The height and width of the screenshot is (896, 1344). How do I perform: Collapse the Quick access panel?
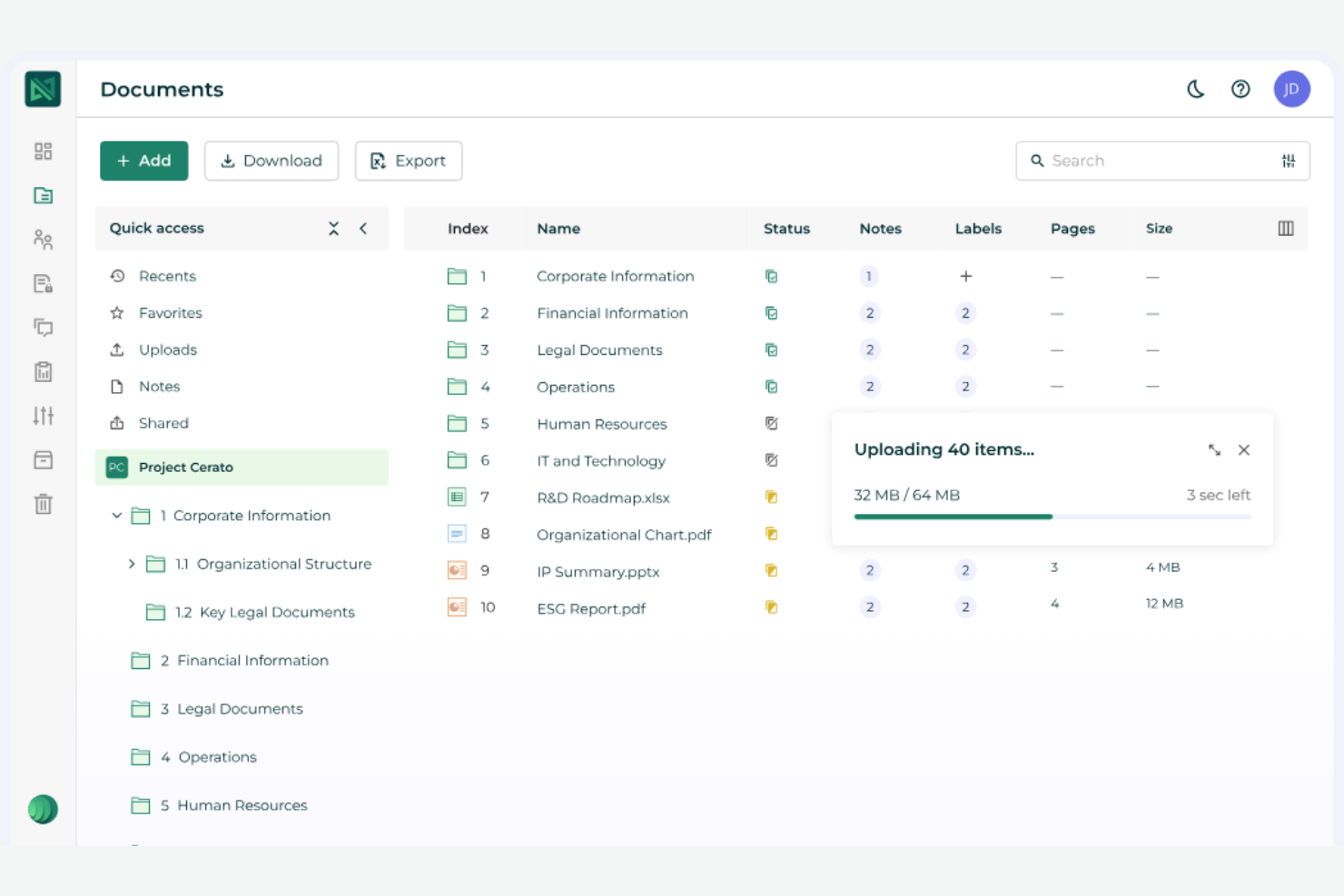(363, 228)
